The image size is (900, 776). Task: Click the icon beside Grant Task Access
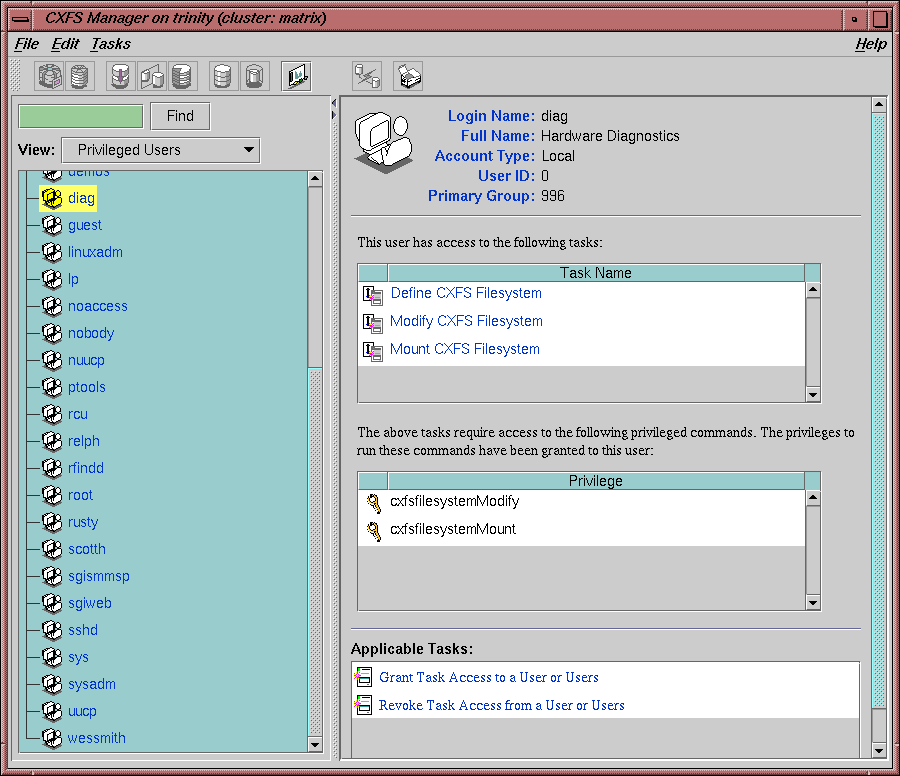click(363, 677)
